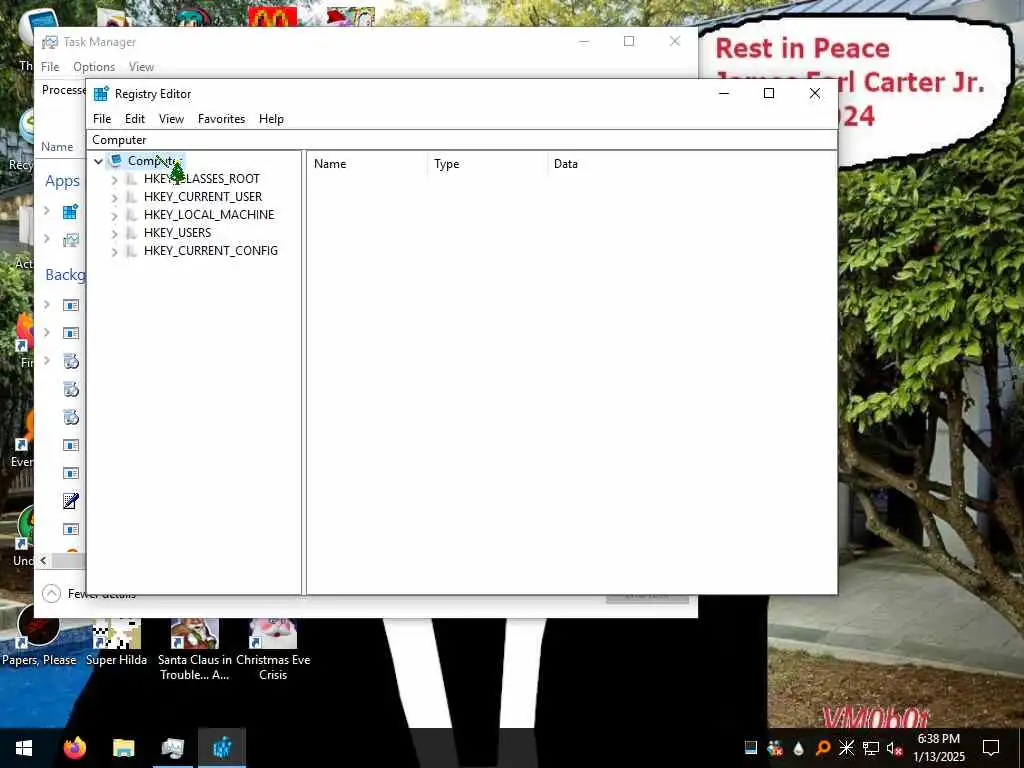Viewport: 1024px width, 768px height.
Task: Open the Windows Start menu
Action: point(24,748)
